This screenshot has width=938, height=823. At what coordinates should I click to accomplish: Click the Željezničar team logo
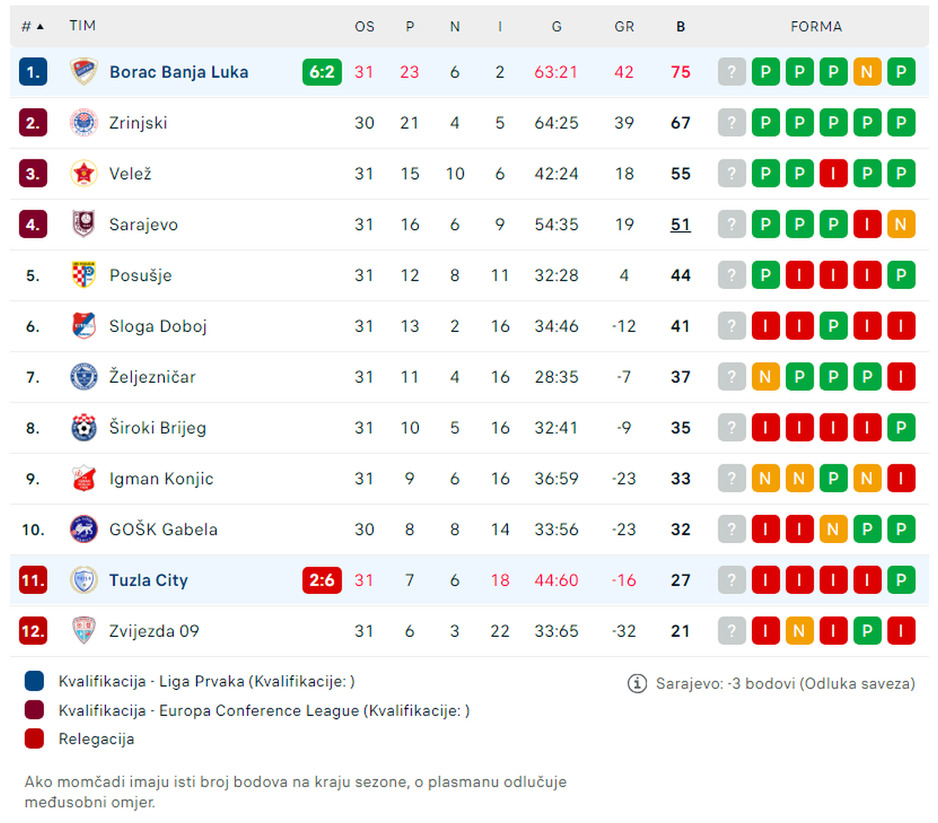(x=84, y=377)
